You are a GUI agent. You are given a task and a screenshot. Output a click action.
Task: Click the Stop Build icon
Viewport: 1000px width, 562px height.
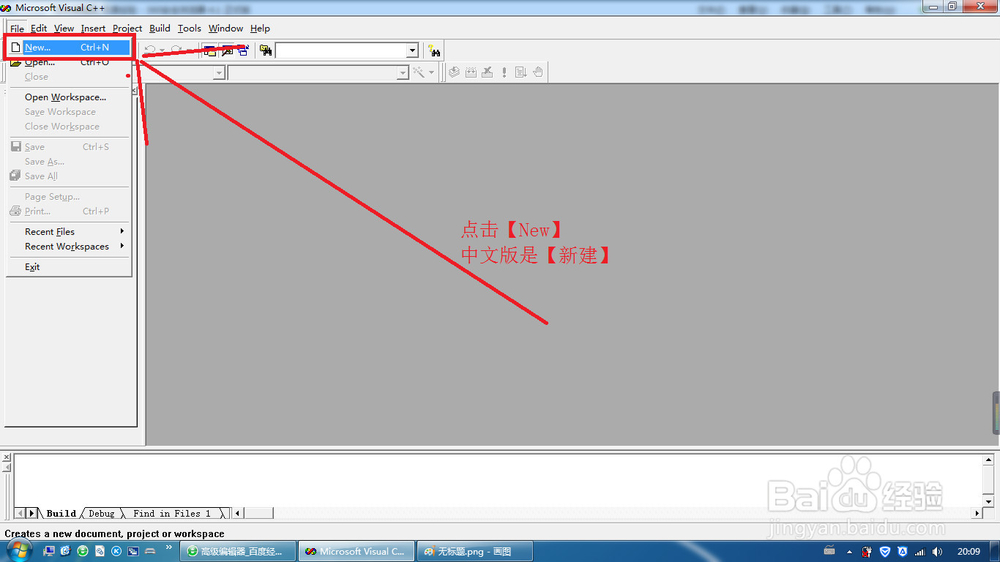[487, 72]
